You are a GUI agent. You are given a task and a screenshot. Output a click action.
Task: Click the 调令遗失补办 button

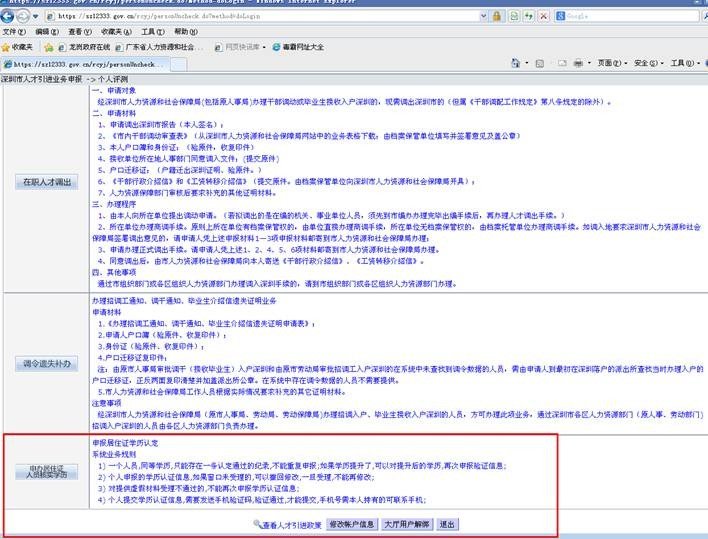47,363
